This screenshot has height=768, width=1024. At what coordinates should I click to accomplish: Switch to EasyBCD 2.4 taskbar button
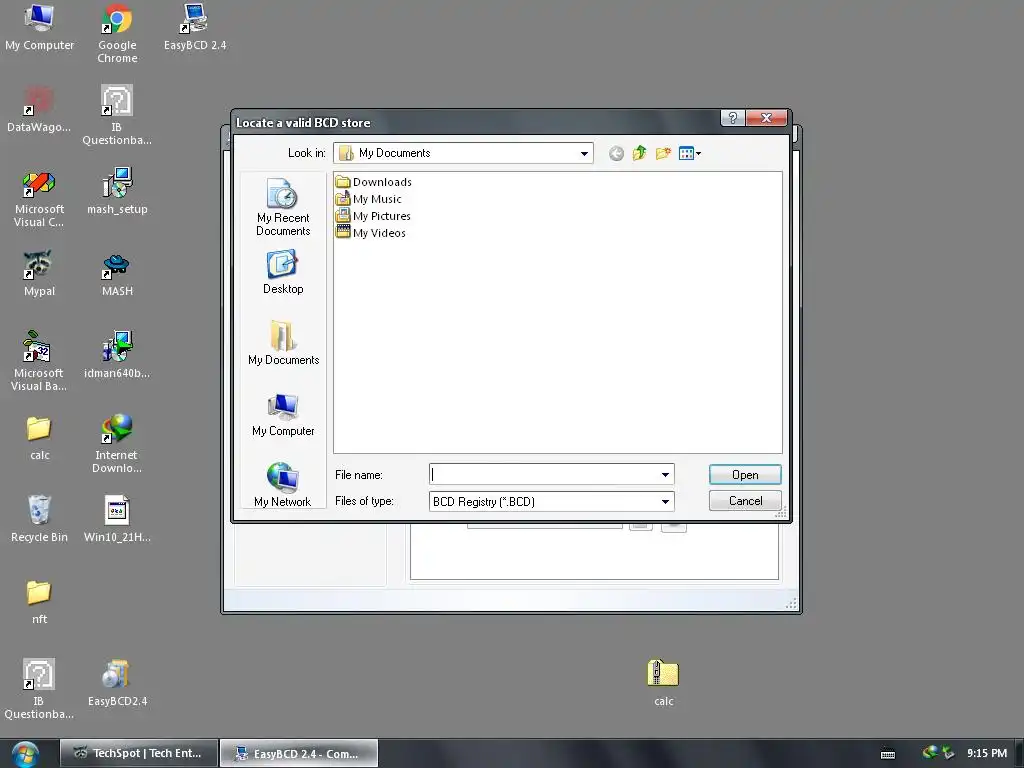[x=298, y=753]
